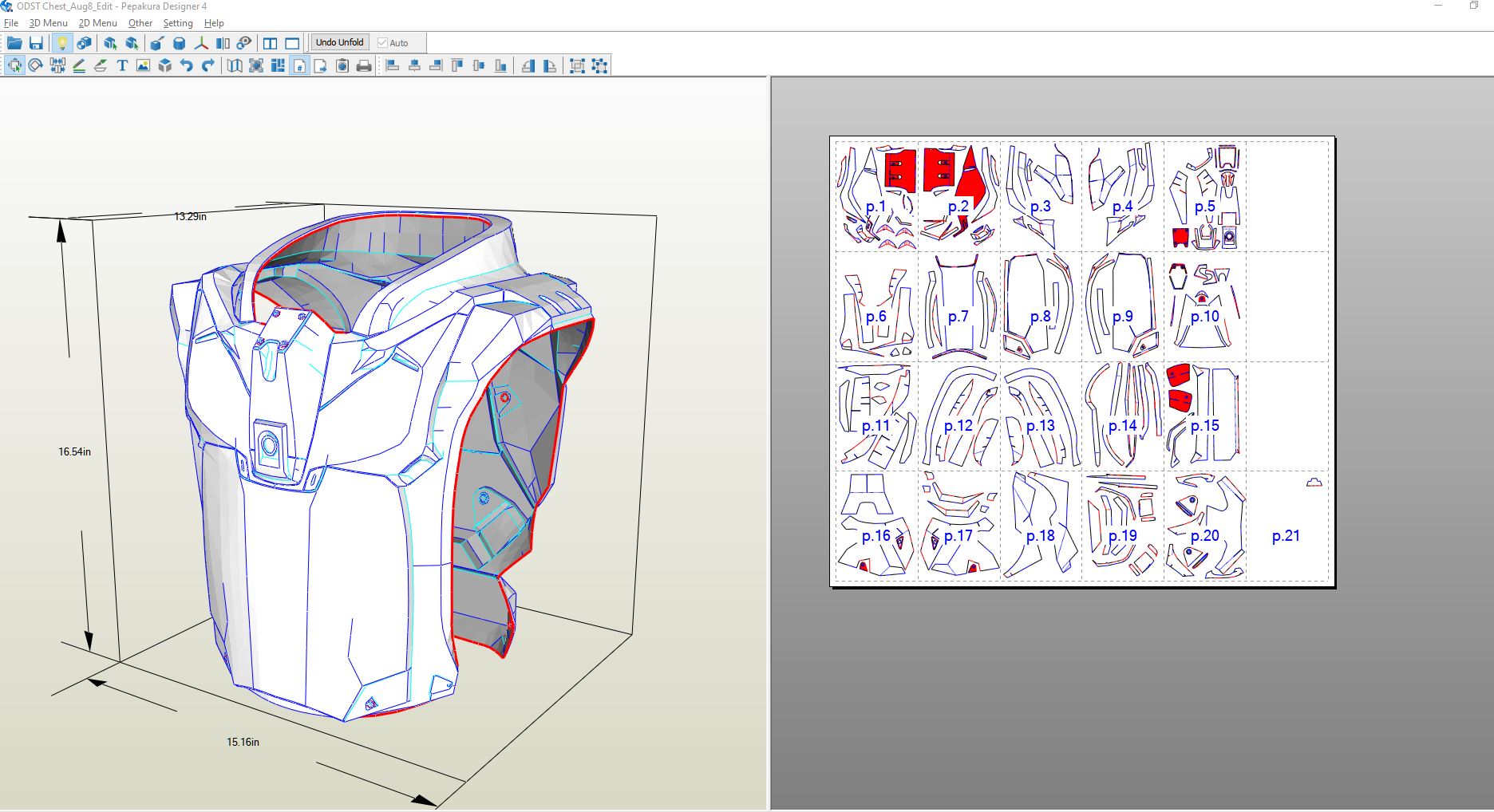Screen dimensions: 1494x812
Task: Open the 3D Menu
Action: (49, 23)
